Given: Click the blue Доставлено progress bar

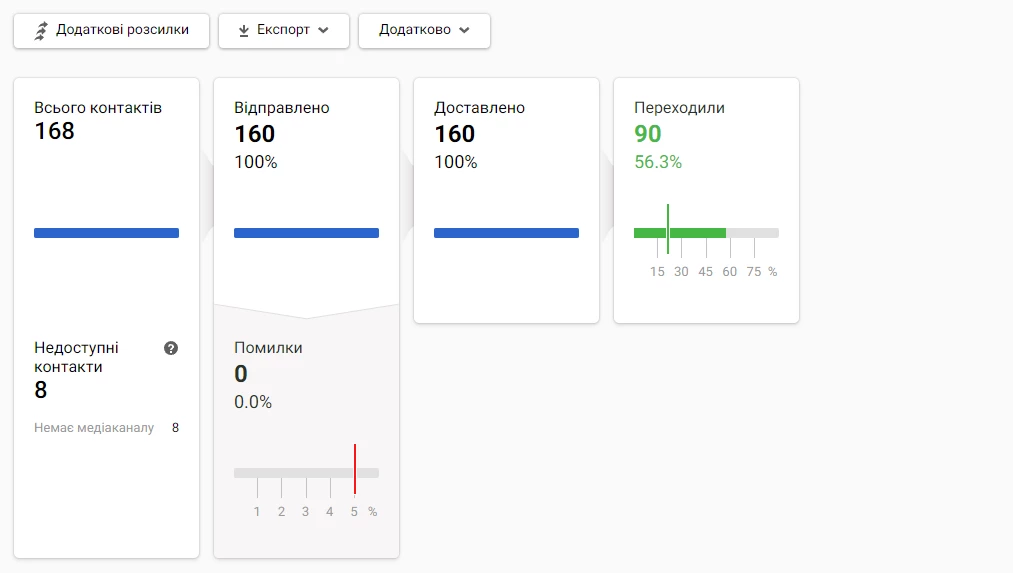Looking at the screenshot, I should tap(506, 233).
